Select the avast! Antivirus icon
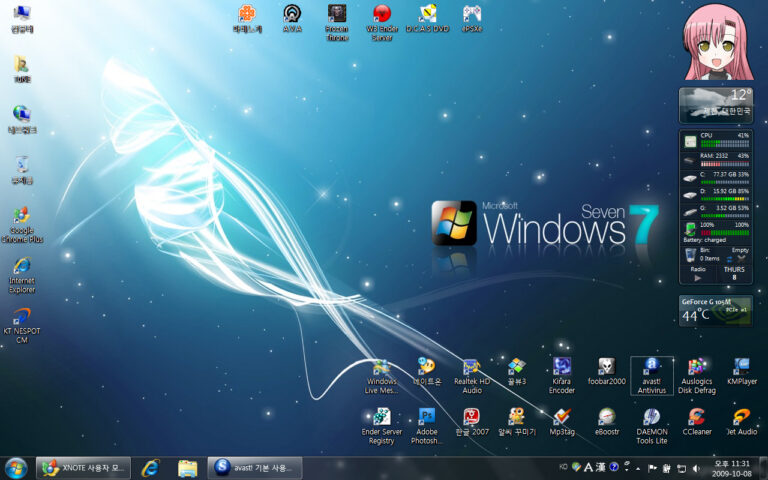The image size is (768, 480). [651, 376]
